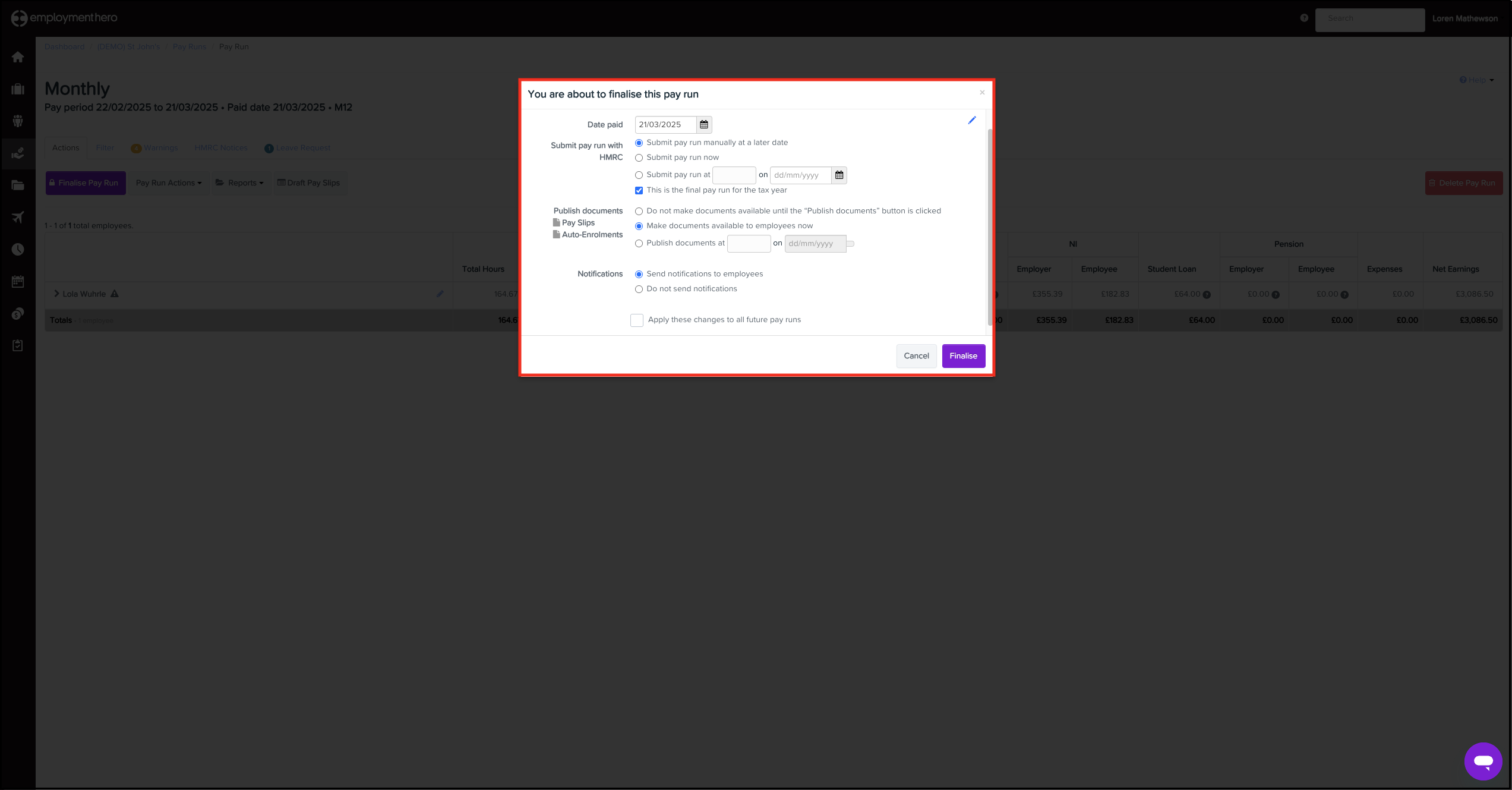Click info icon beside Pension Employer £0.00

1276,295
